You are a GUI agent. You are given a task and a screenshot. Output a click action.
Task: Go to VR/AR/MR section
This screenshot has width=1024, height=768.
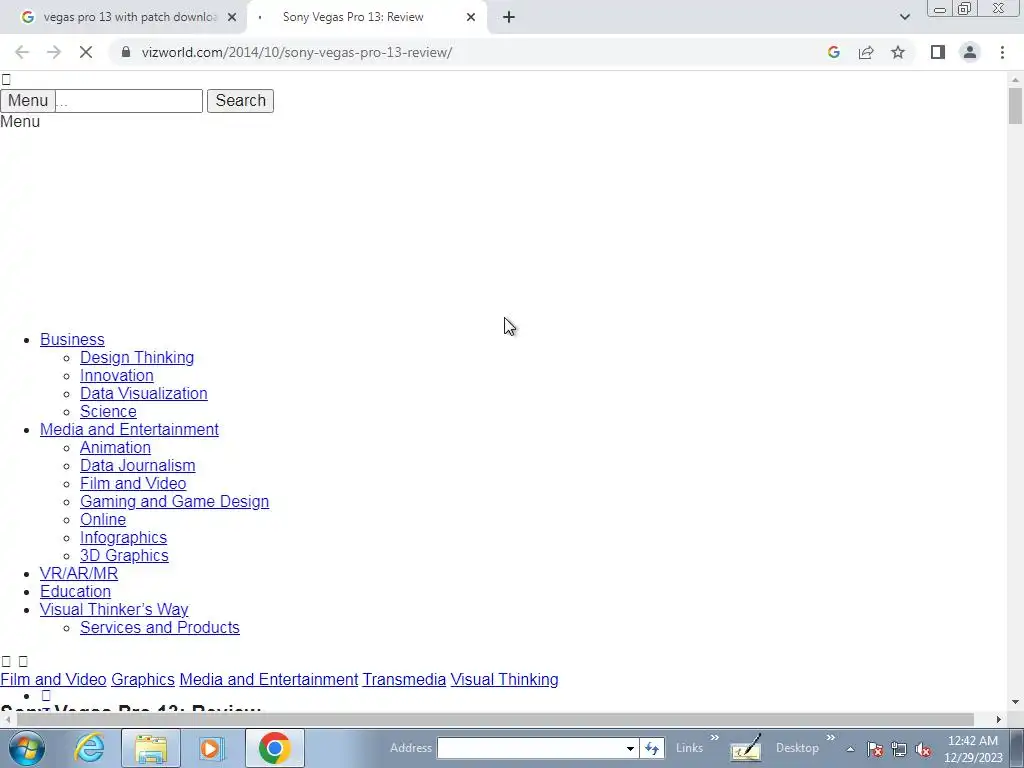79,573
